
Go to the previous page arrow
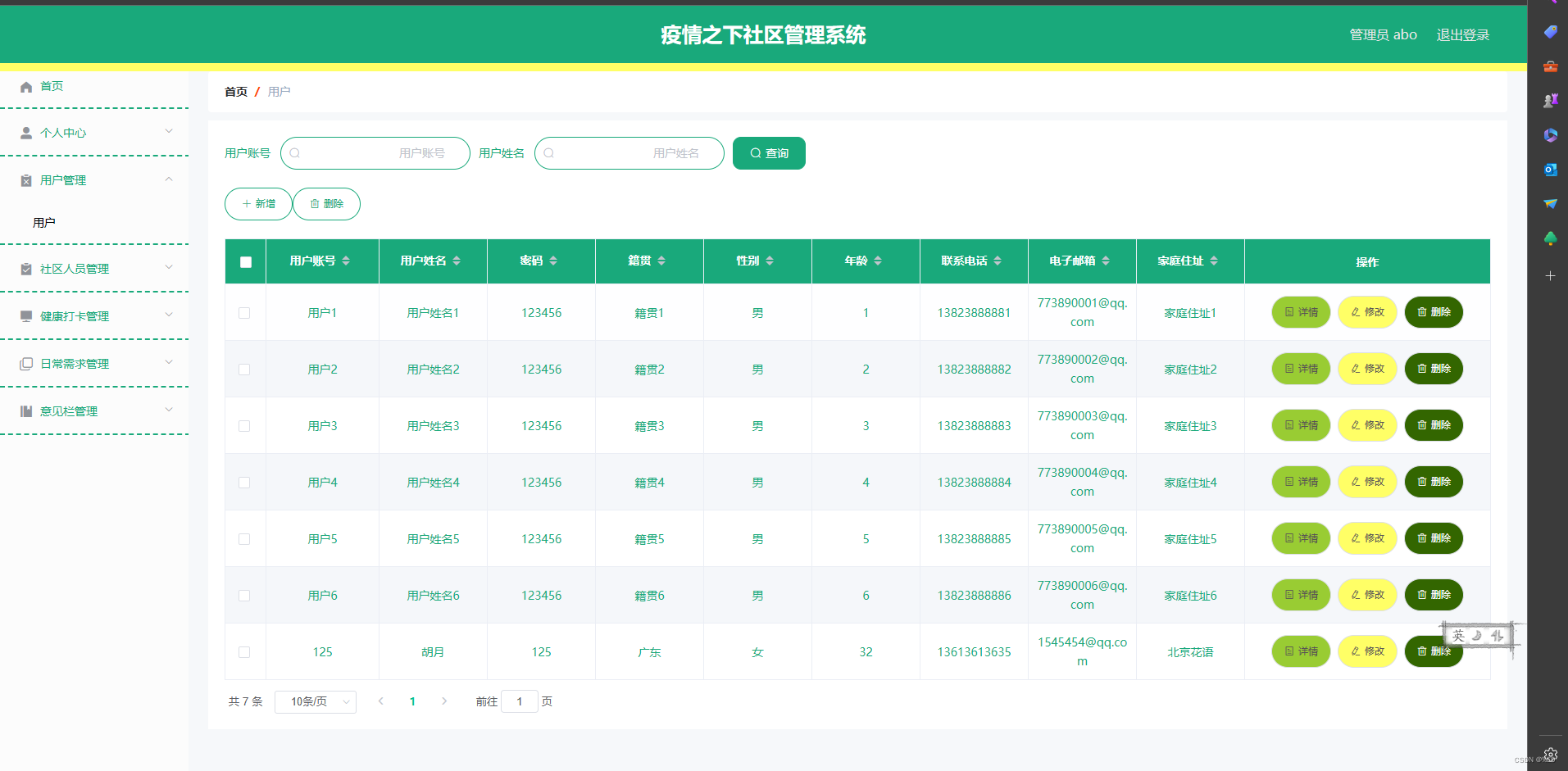pos(380,701)
